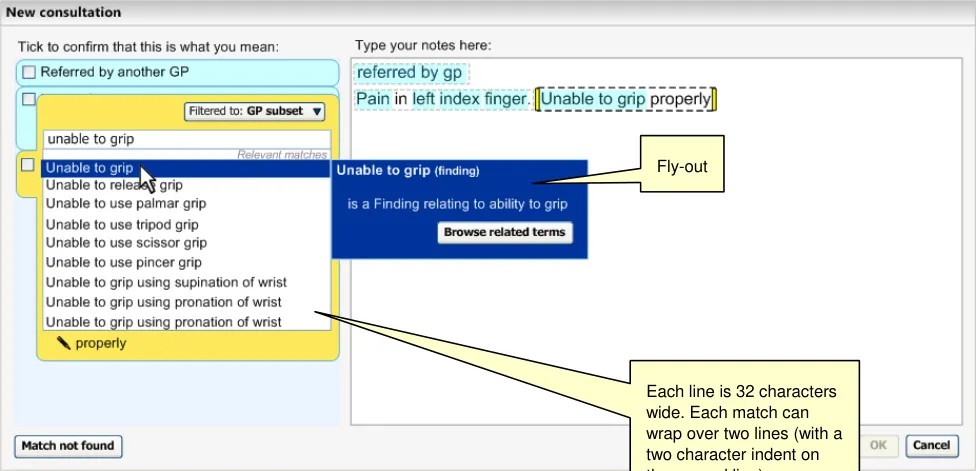Open the "Filtered to: GP subset" dropdown
Screen dimensions: 976x471
[255, 112]
